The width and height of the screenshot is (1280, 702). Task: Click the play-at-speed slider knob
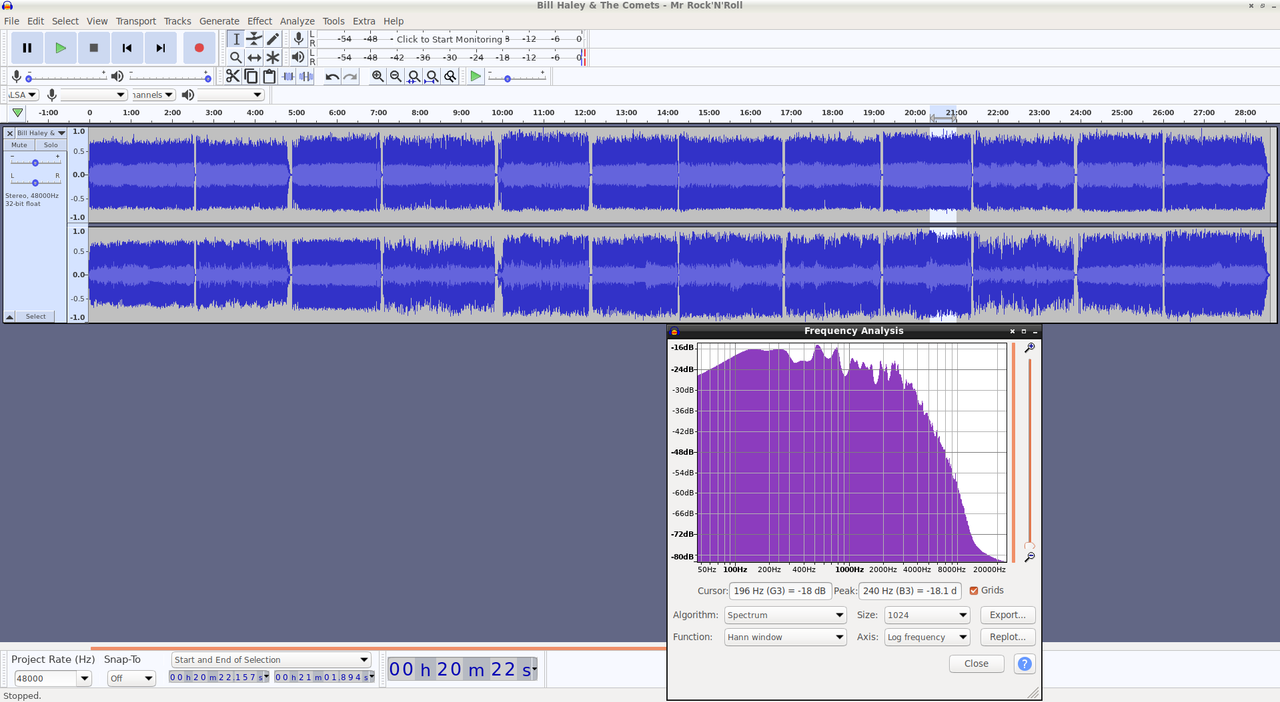tap(507, 78)
